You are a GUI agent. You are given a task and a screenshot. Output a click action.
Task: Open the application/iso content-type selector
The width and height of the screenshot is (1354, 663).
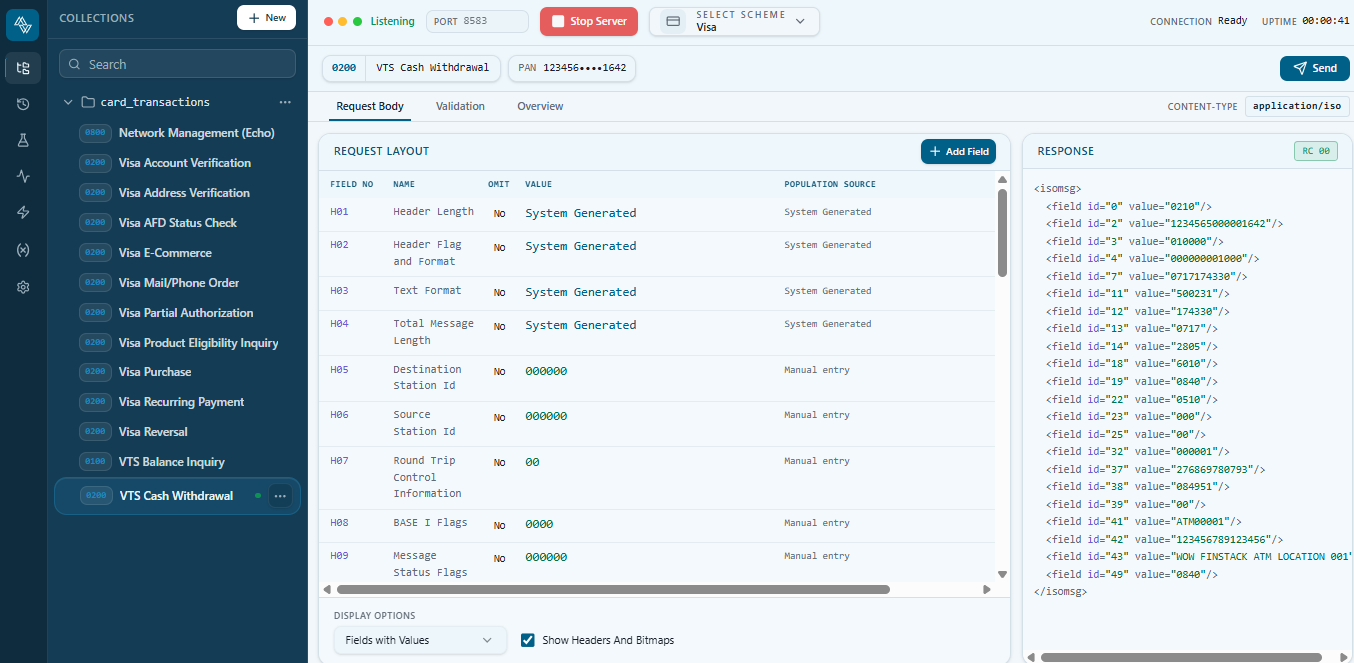(x=1297, y=106)
